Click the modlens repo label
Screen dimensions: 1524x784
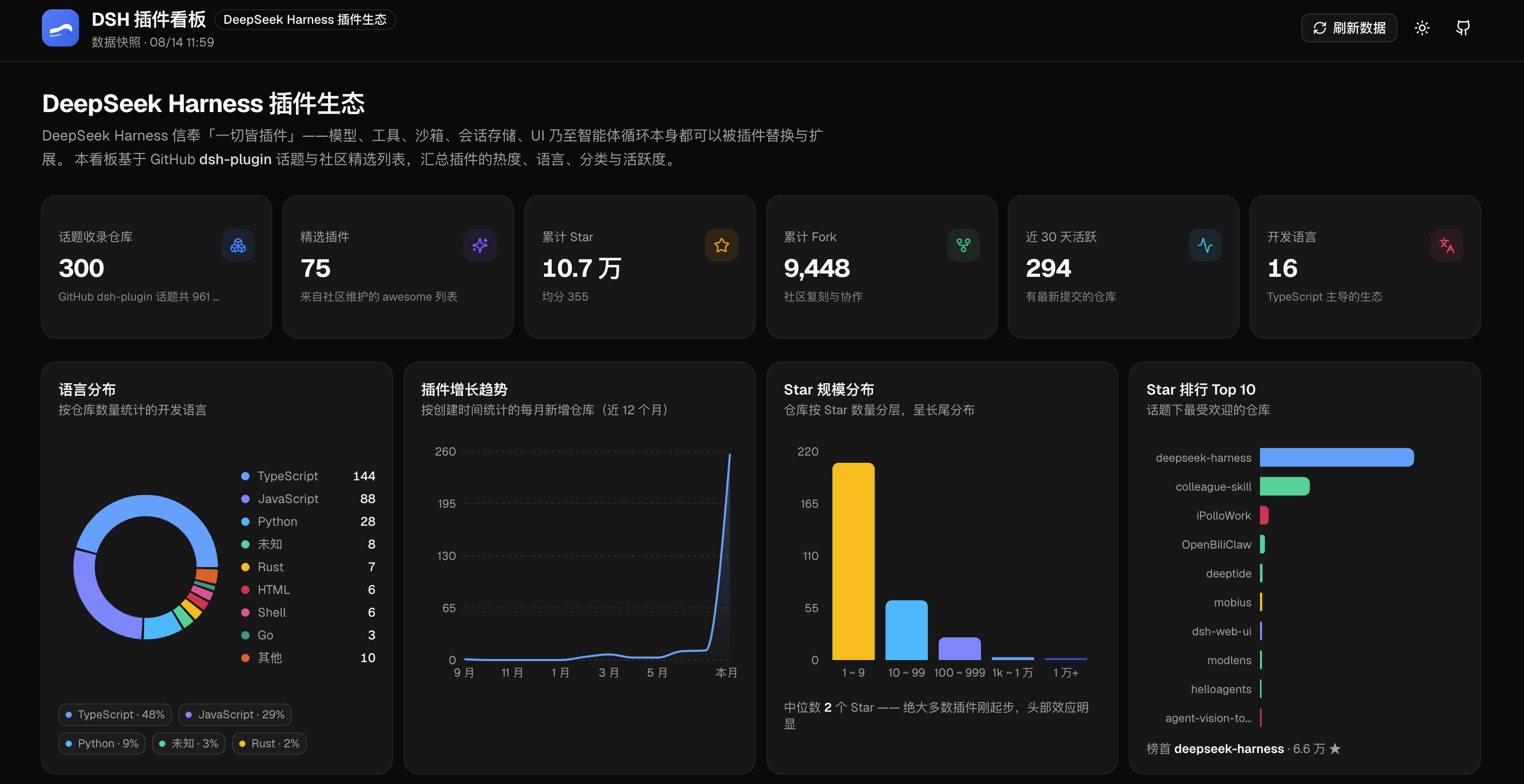tap(1230, 661)
